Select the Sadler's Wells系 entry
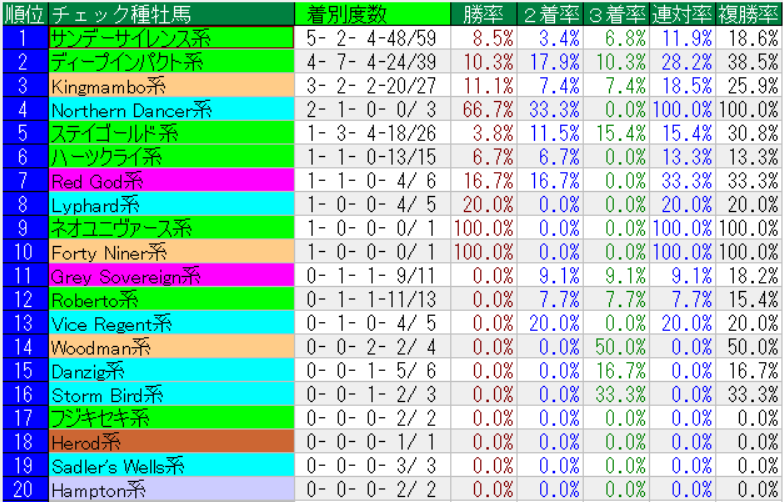 (172, 465)
